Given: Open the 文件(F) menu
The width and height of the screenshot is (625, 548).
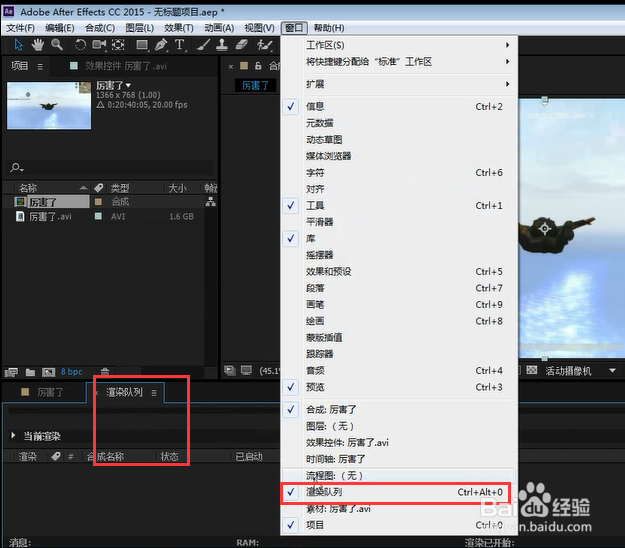Looking at the screenshot, I should pos(20,28).
